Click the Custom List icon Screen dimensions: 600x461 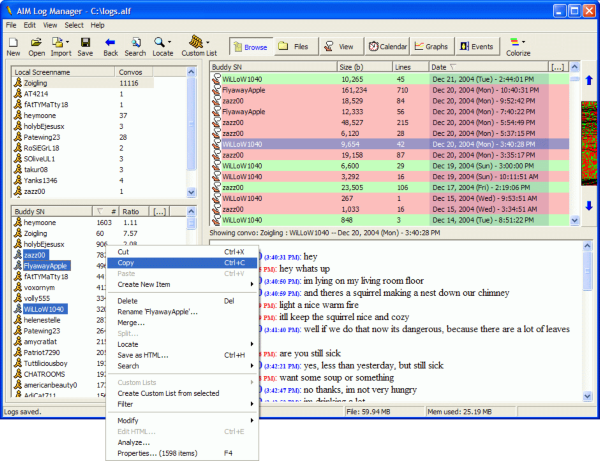pyautogui.click(x=196, y=42)
